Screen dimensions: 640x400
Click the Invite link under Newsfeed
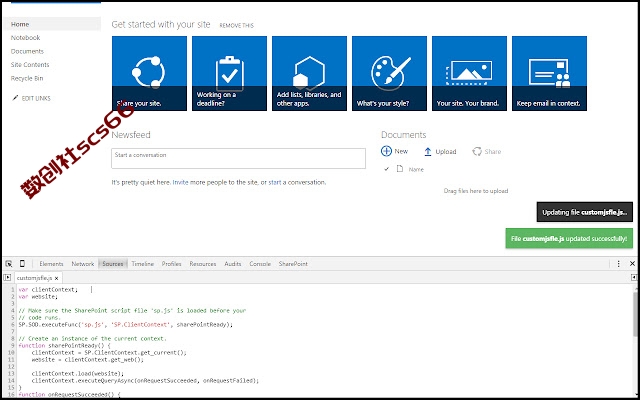pos(180,182)
